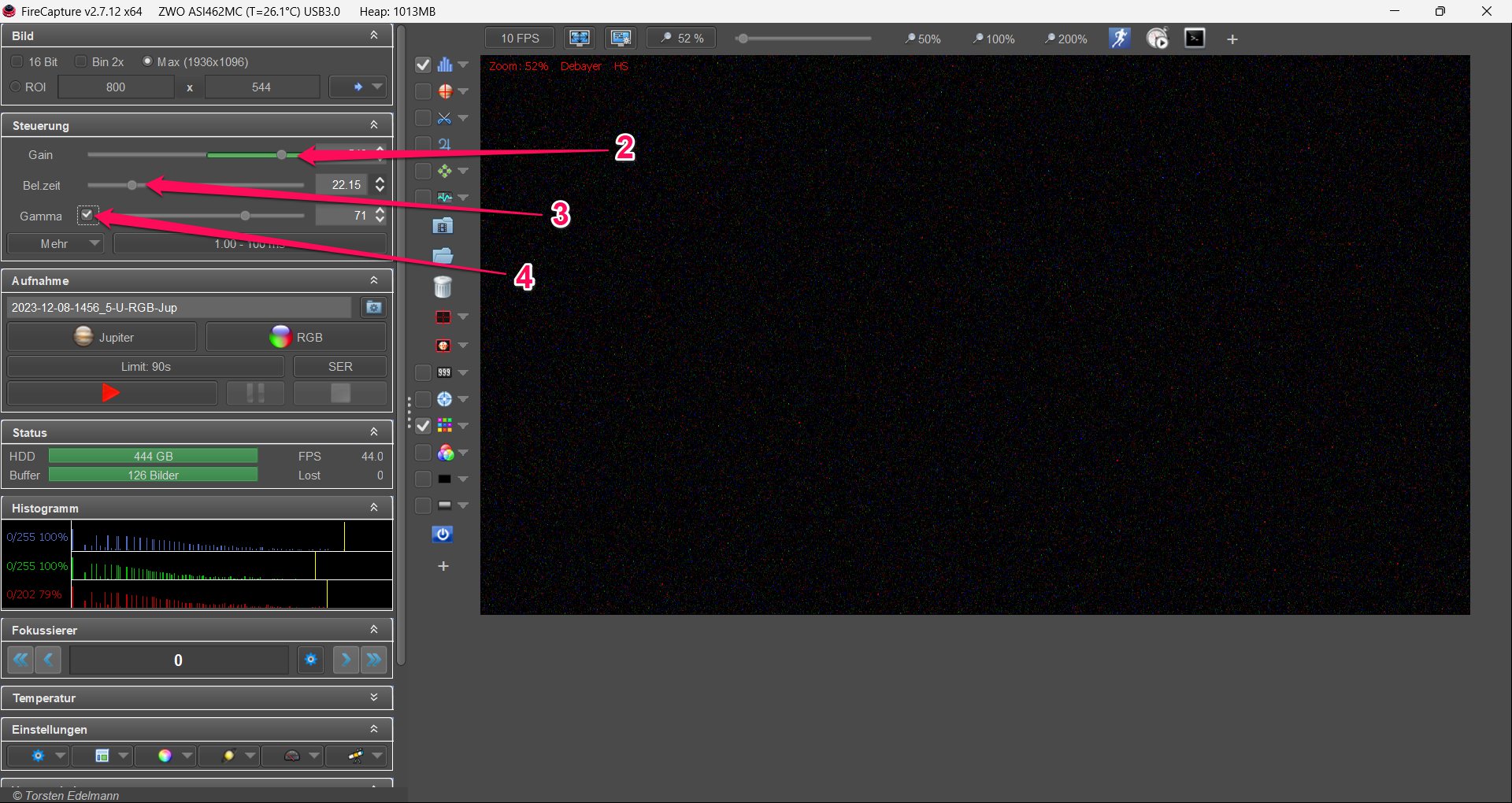Click the black dark frame icon
This screenshot has width=1512, height=803.
coord(445,479)
